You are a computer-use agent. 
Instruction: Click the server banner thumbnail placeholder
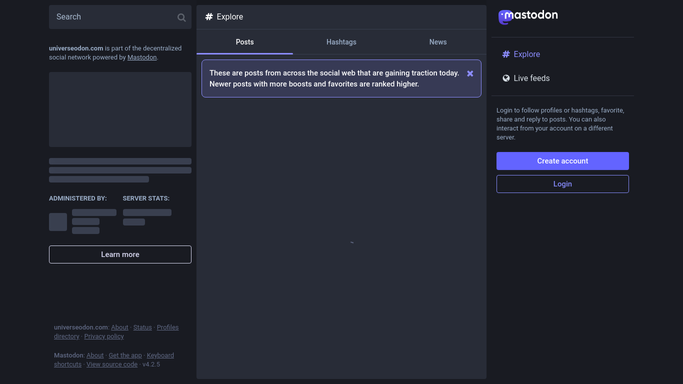[120, 110]
